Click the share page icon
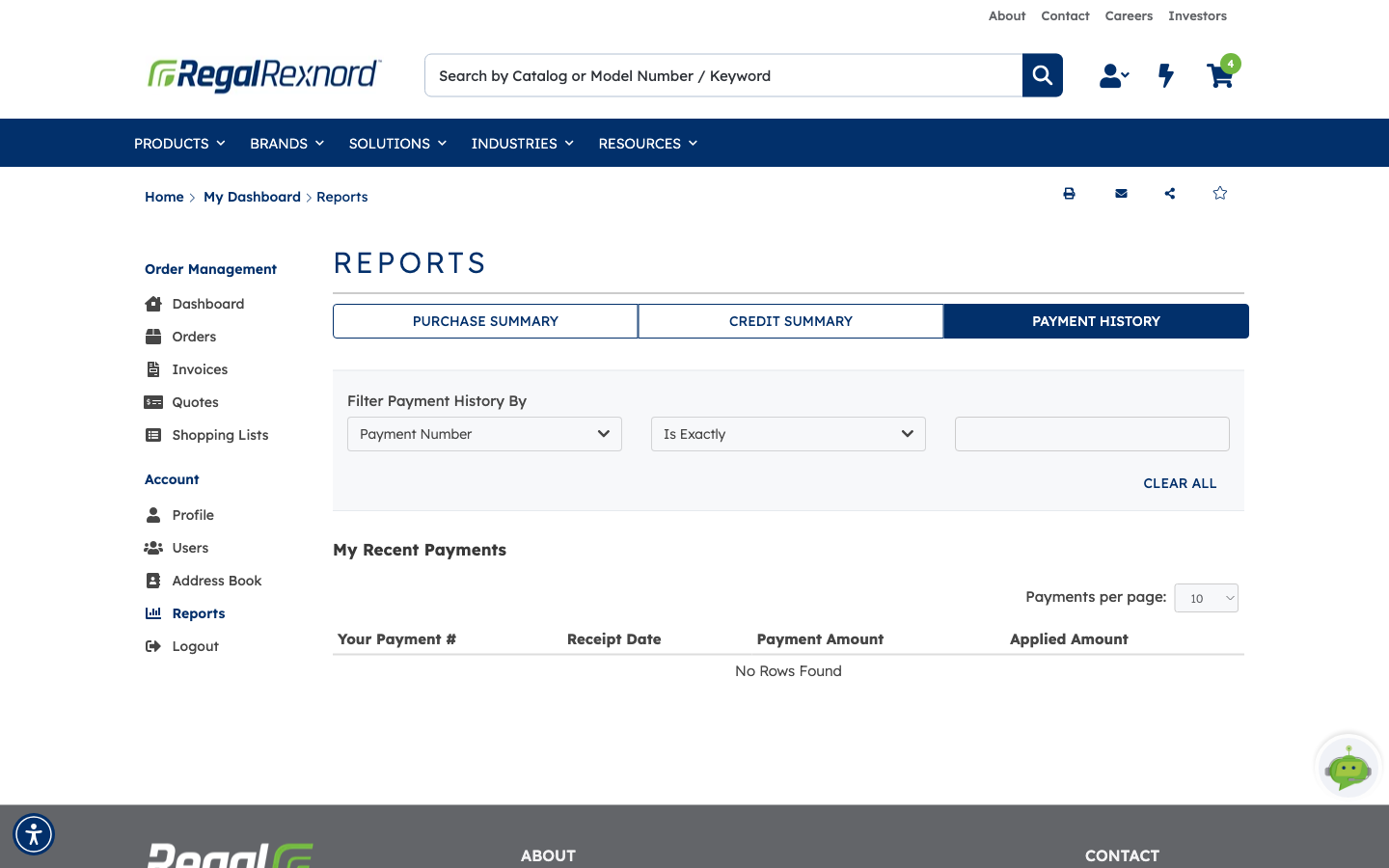1389x868 pixels. (1170, 193)
